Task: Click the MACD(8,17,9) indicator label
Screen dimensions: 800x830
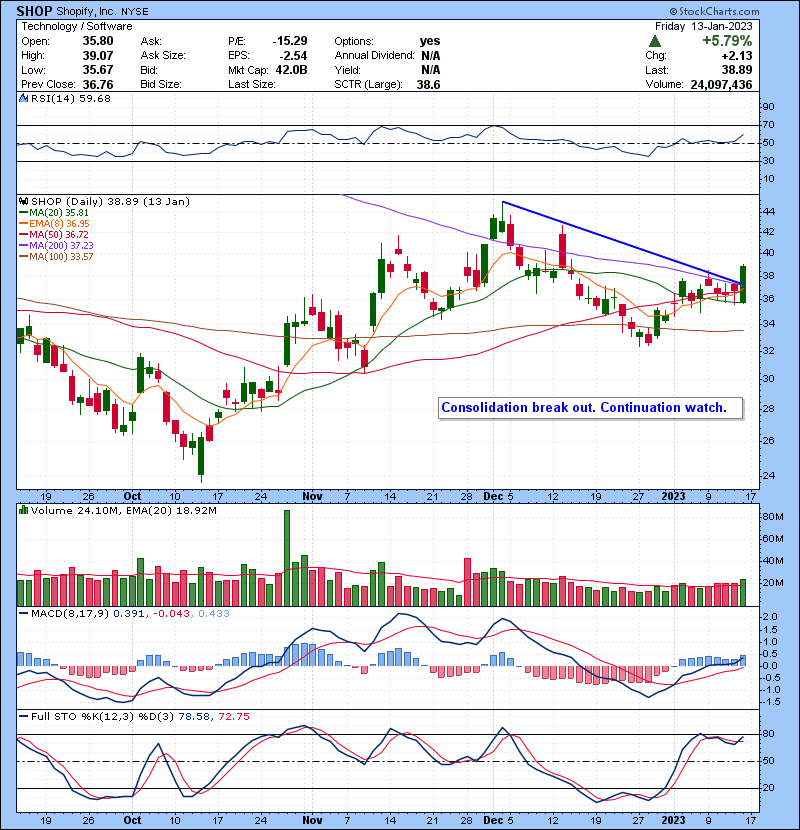Action: [70, 614]
